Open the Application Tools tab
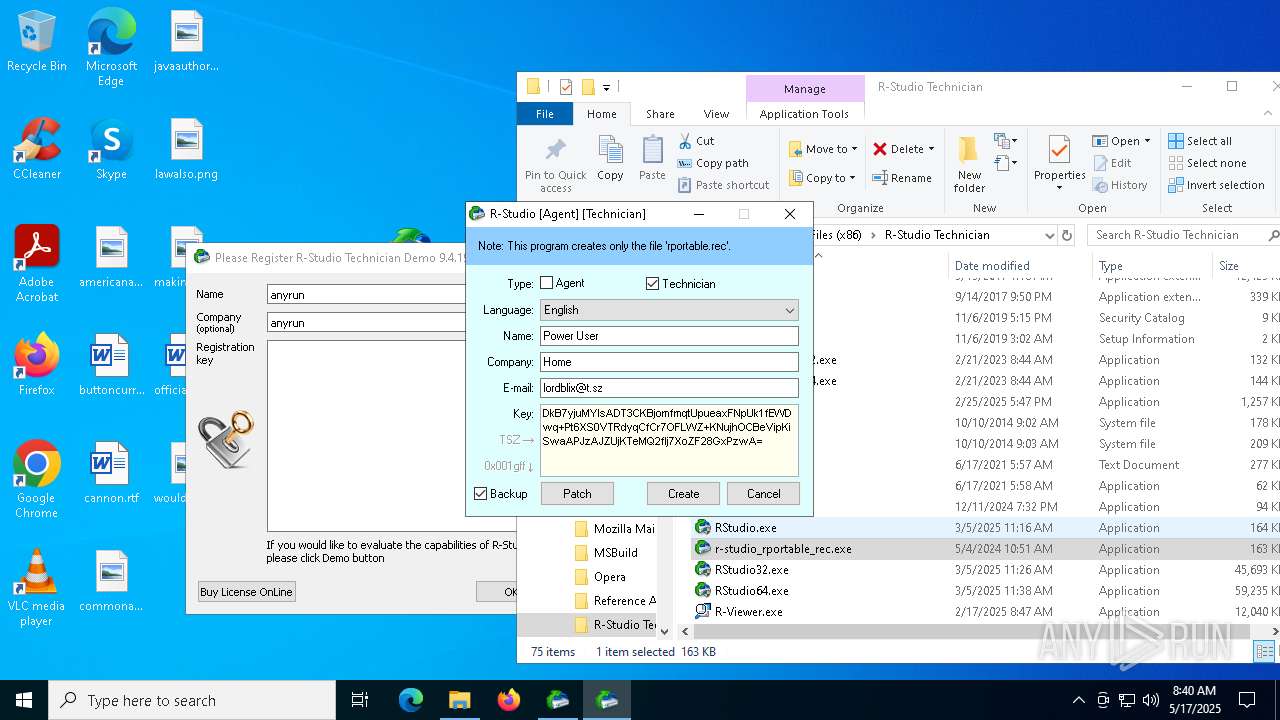The width and height of the screenshot is (1280, 720). point(804,114)
